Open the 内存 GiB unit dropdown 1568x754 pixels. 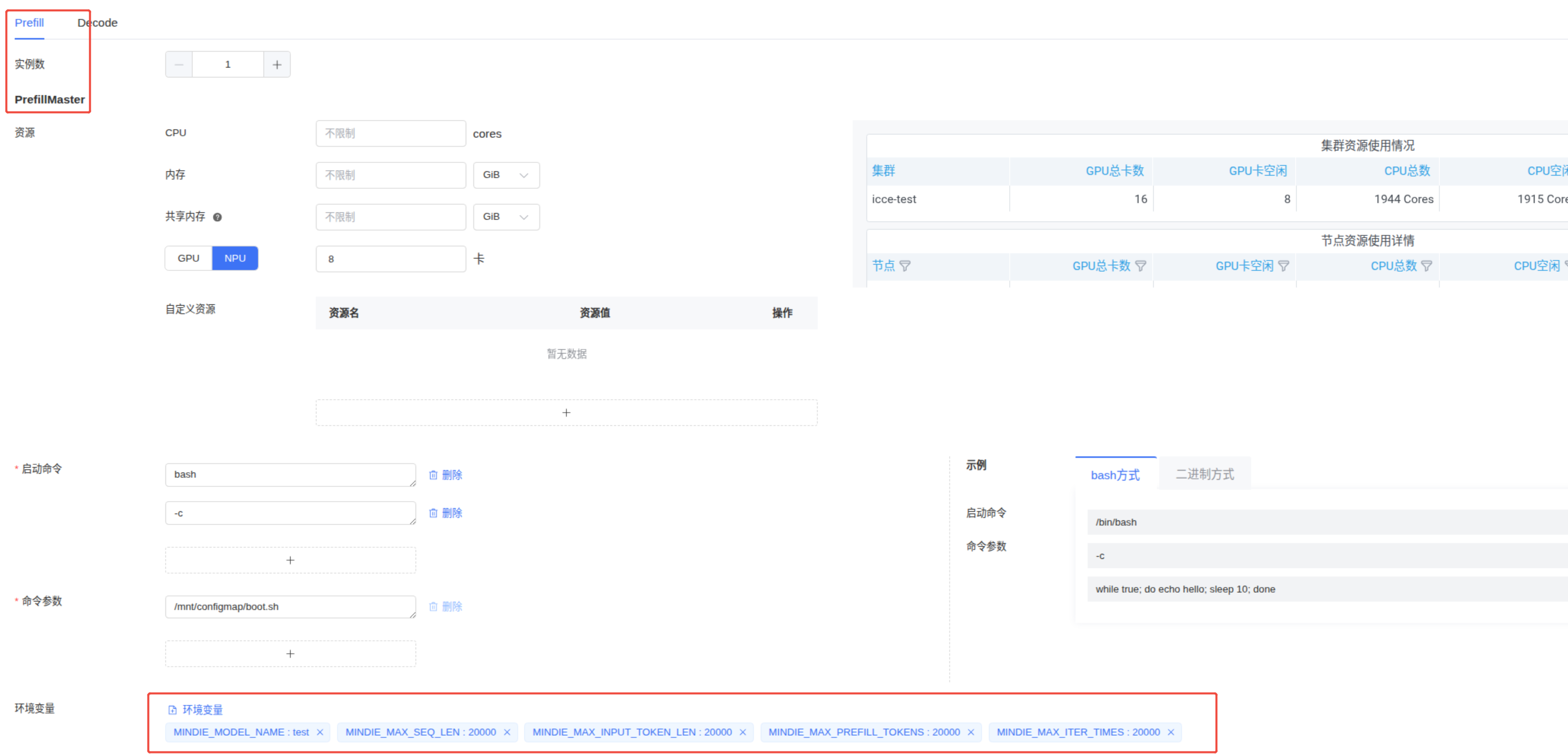coord(506,175)
